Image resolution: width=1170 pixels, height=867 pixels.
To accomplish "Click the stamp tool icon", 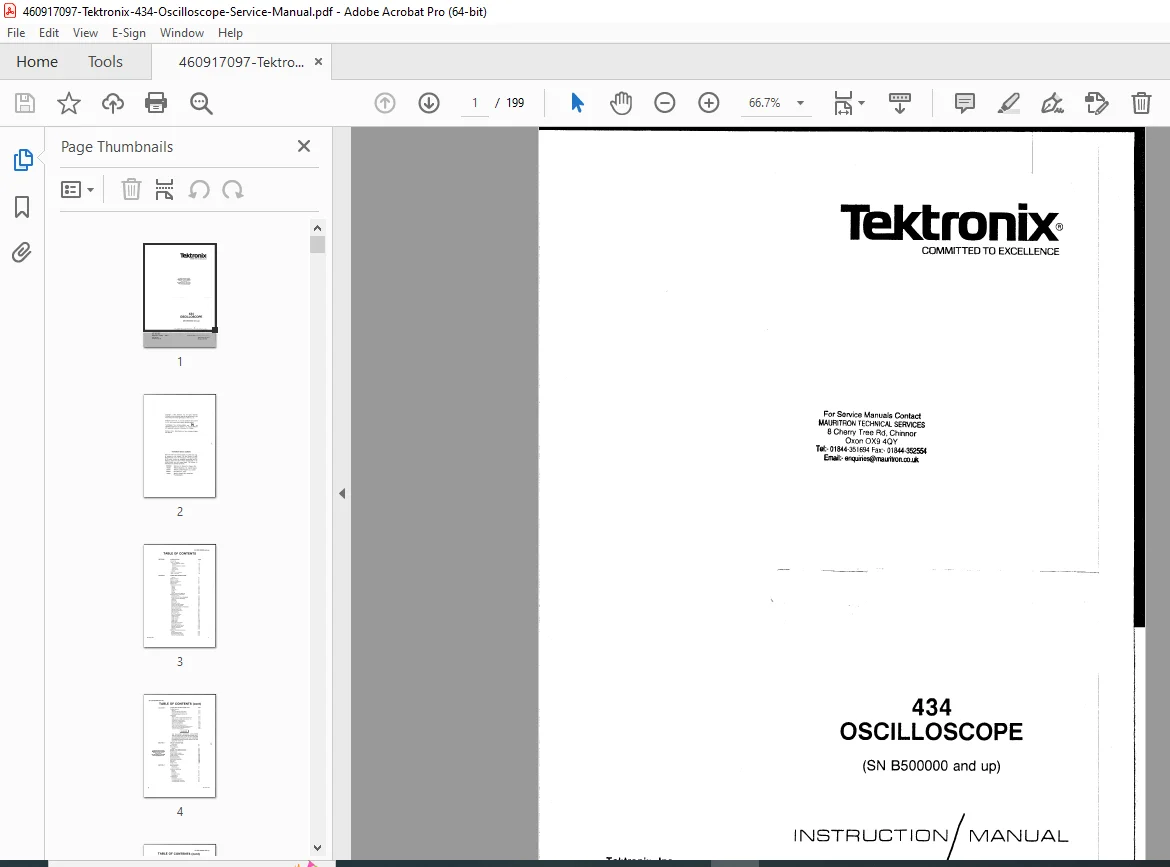I will 1097,103.
